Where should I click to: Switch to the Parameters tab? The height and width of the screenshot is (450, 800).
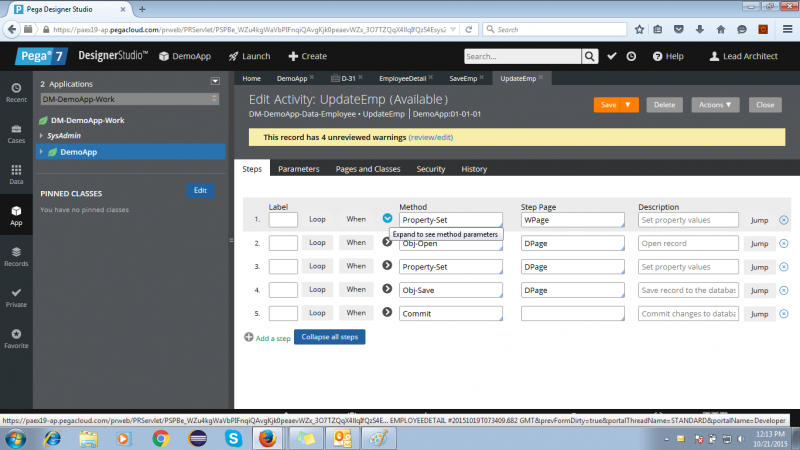(298, 169)
